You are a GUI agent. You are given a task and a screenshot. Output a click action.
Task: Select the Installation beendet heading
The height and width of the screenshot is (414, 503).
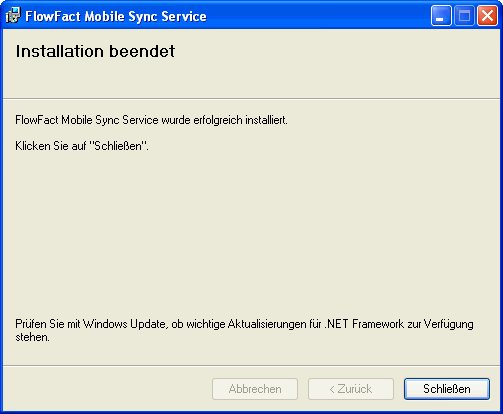point(95,51)
